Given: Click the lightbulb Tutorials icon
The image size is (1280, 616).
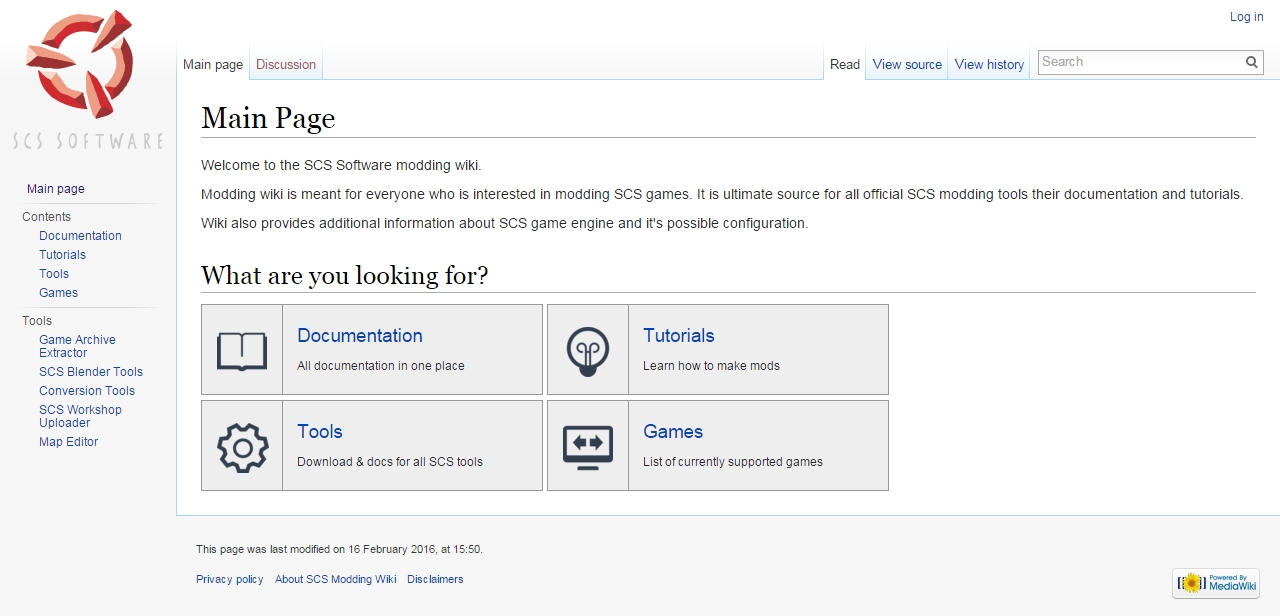Looking at the screenshot, I should (x=588, y=350).
